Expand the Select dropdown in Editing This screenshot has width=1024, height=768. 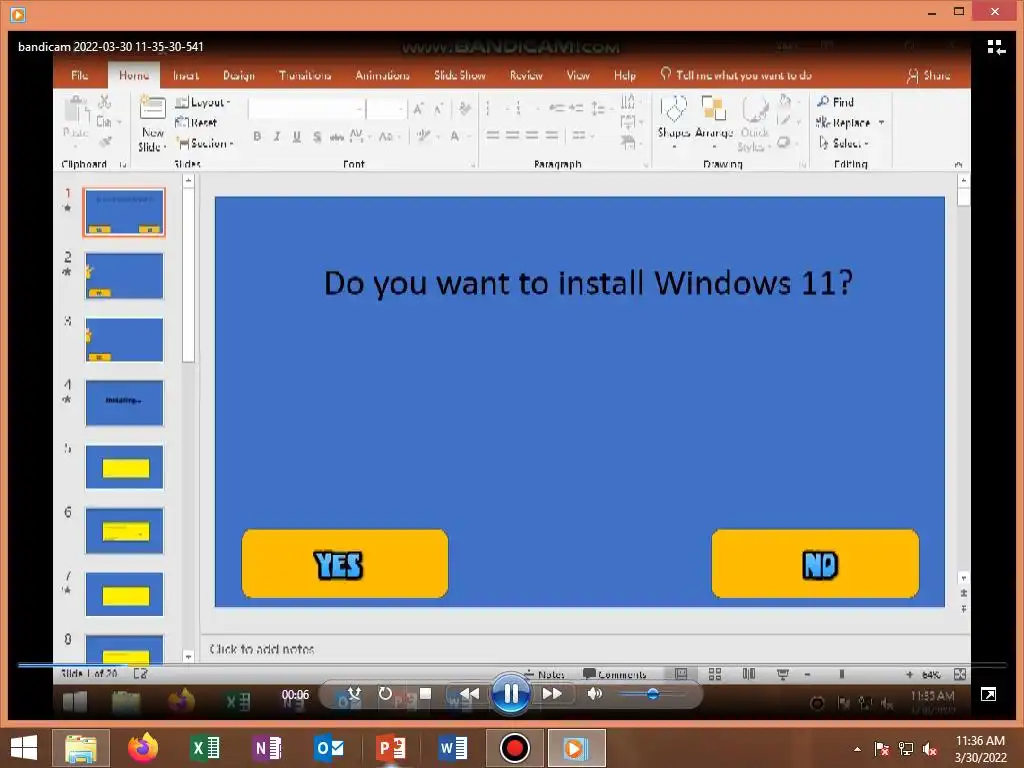click(x=844, y=143)
